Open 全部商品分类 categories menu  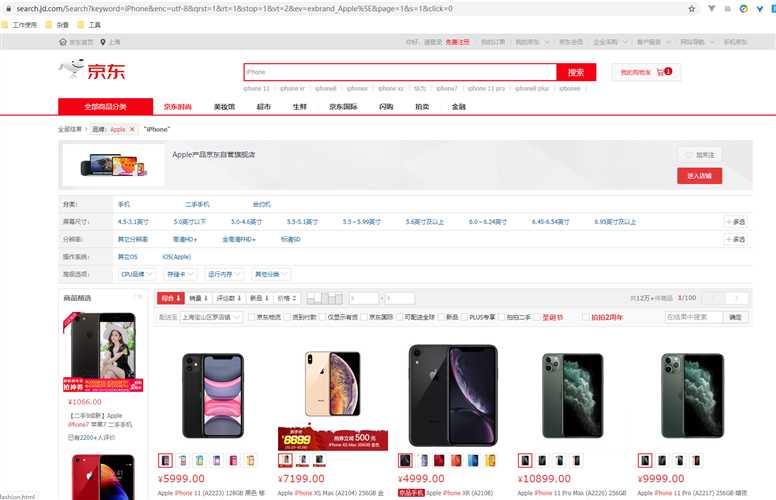[x=105, y=106]
